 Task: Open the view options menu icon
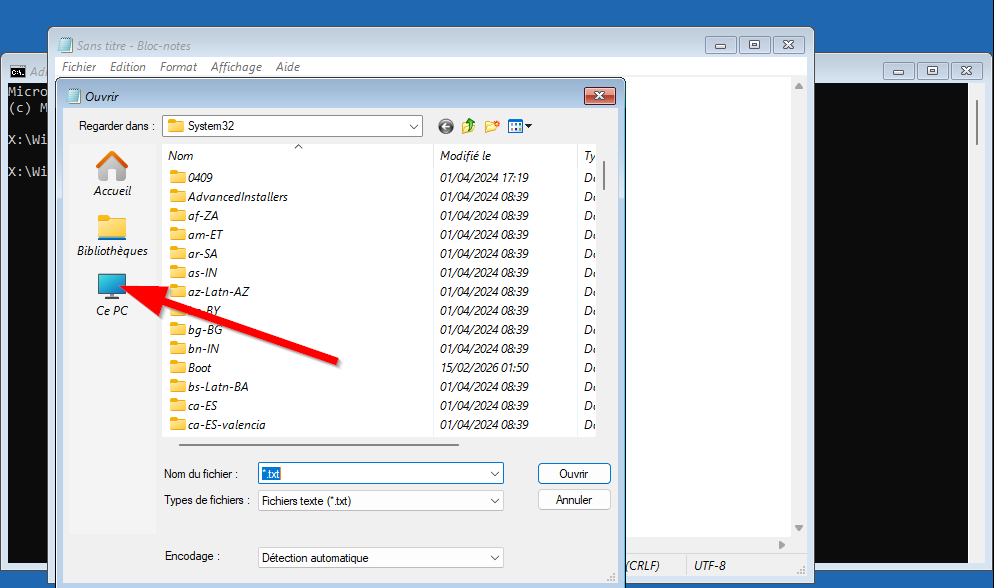(x=520, y=126)
